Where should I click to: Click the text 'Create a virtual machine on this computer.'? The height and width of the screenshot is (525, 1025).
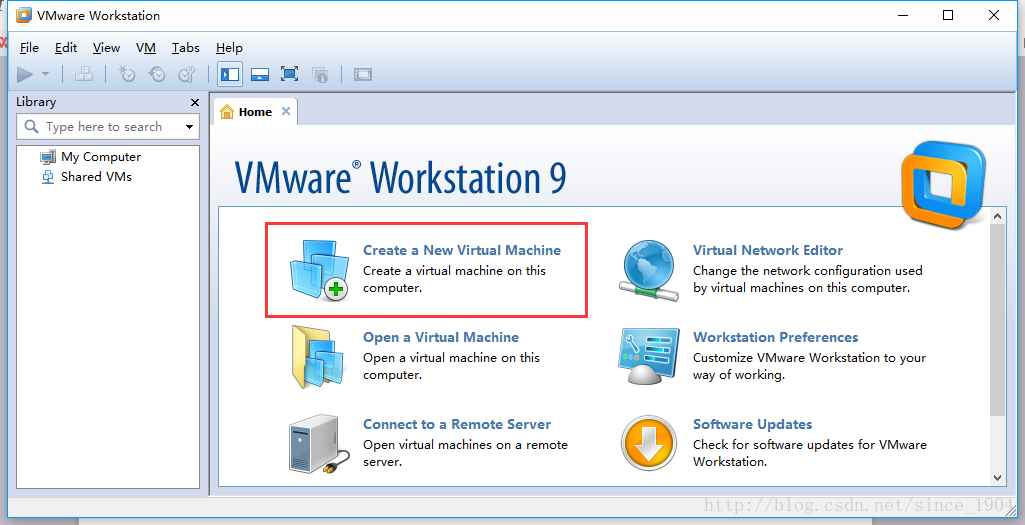click(454, 279)
